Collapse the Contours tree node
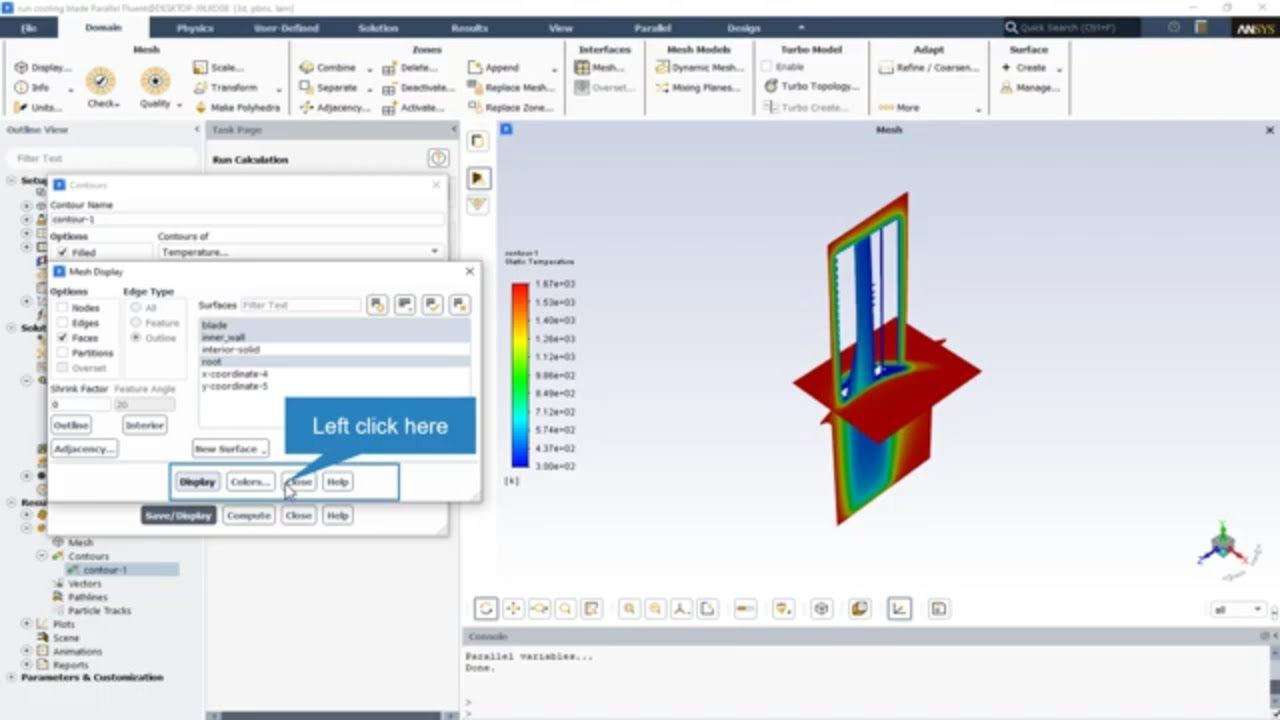Screen dimensions: 1280x720 42,556
